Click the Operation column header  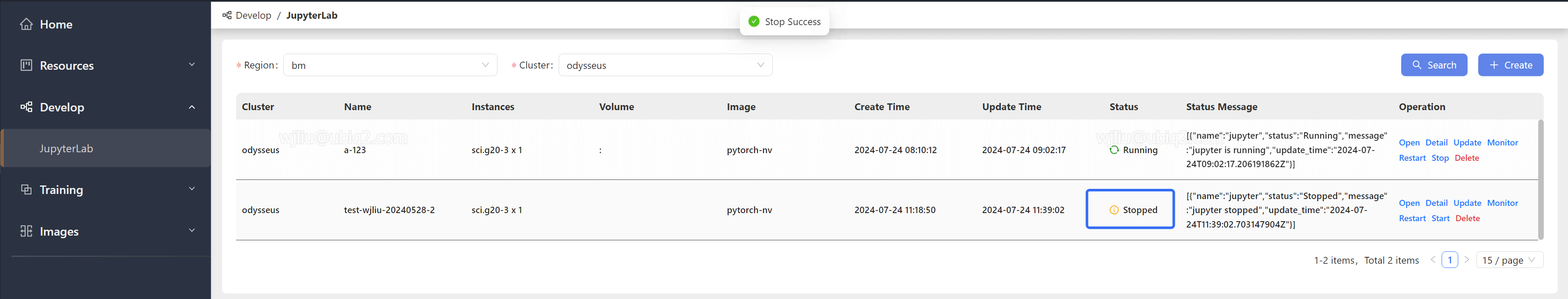tap(1421, 107)
